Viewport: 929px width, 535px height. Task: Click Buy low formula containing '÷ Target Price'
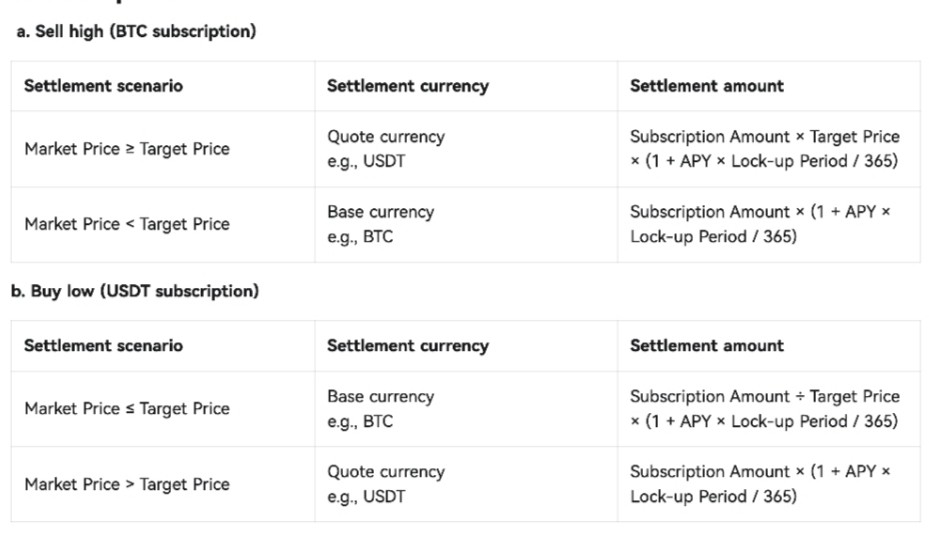(764, 409)
